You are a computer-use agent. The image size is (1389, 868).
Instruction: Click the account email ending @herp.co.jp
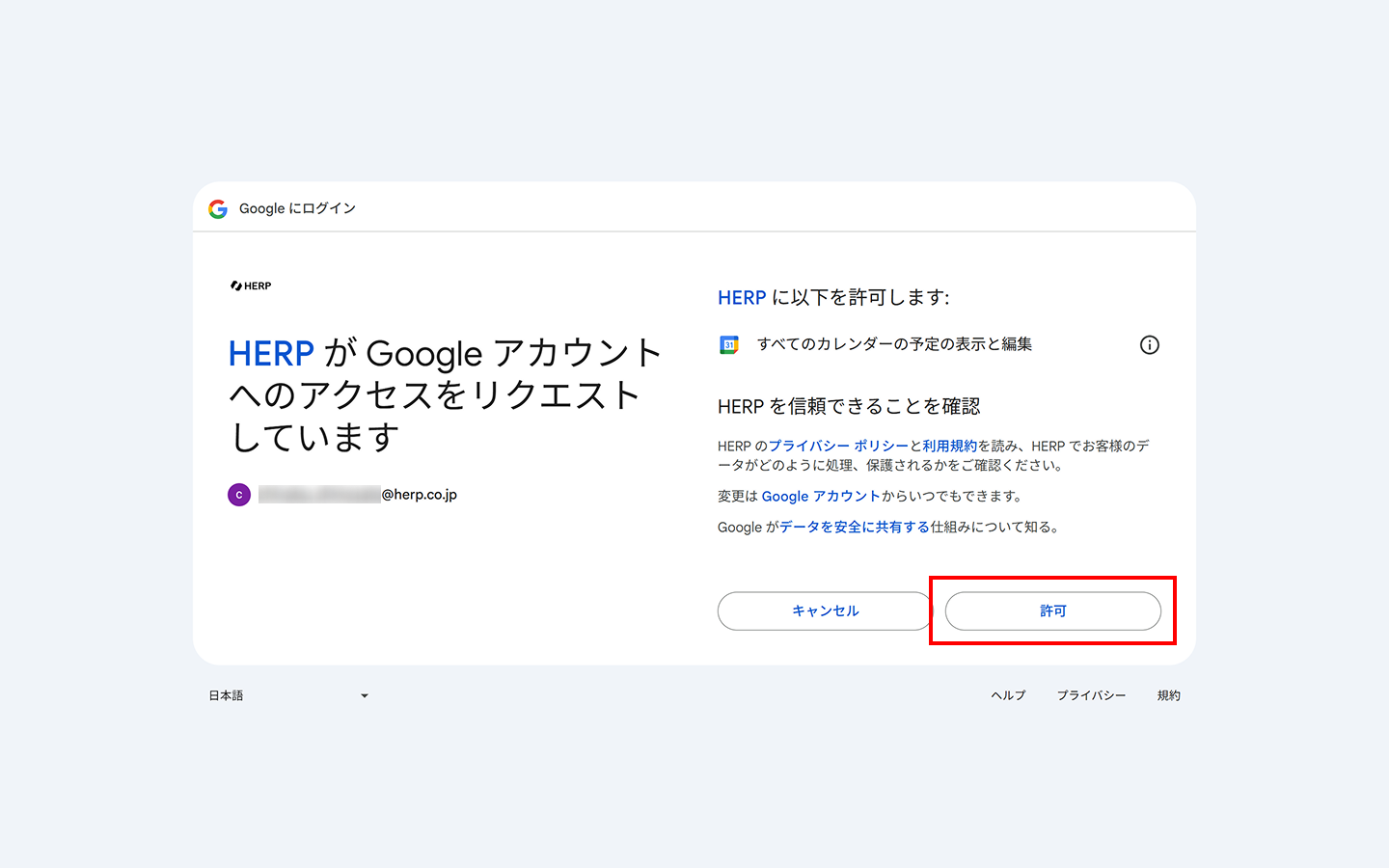(358, 495)
